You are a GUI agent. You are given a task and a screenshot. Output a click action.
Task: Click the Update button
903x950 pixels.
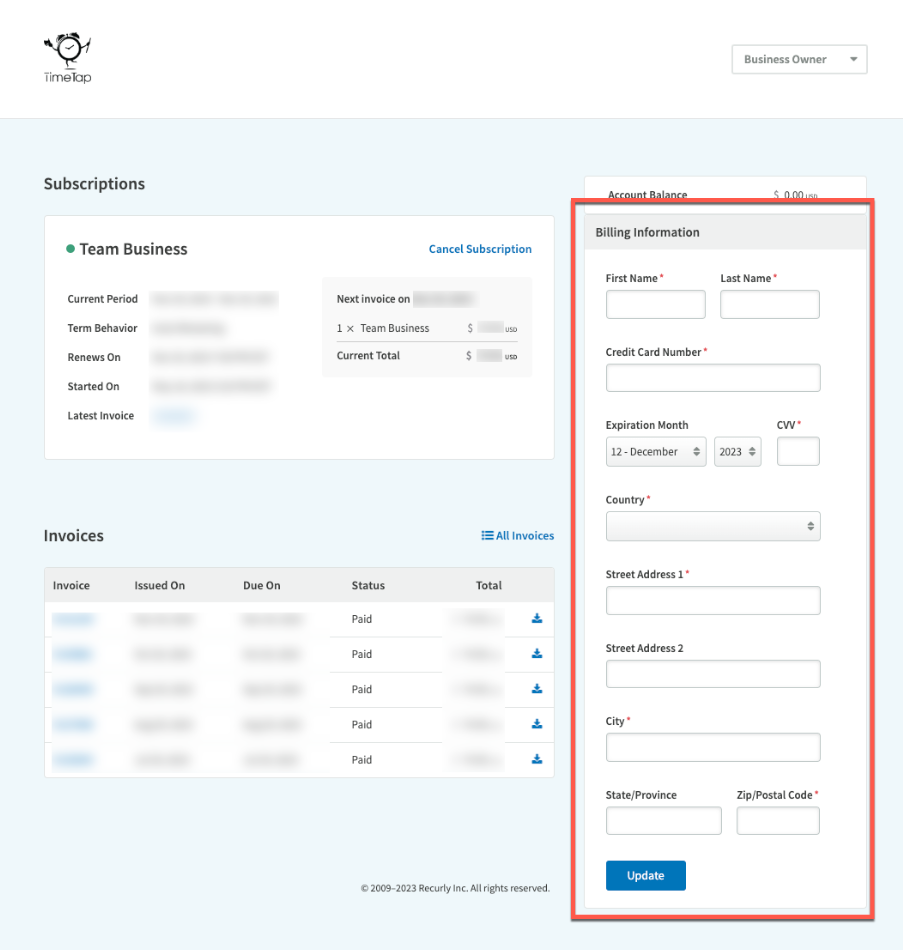(x=645, y=875)
